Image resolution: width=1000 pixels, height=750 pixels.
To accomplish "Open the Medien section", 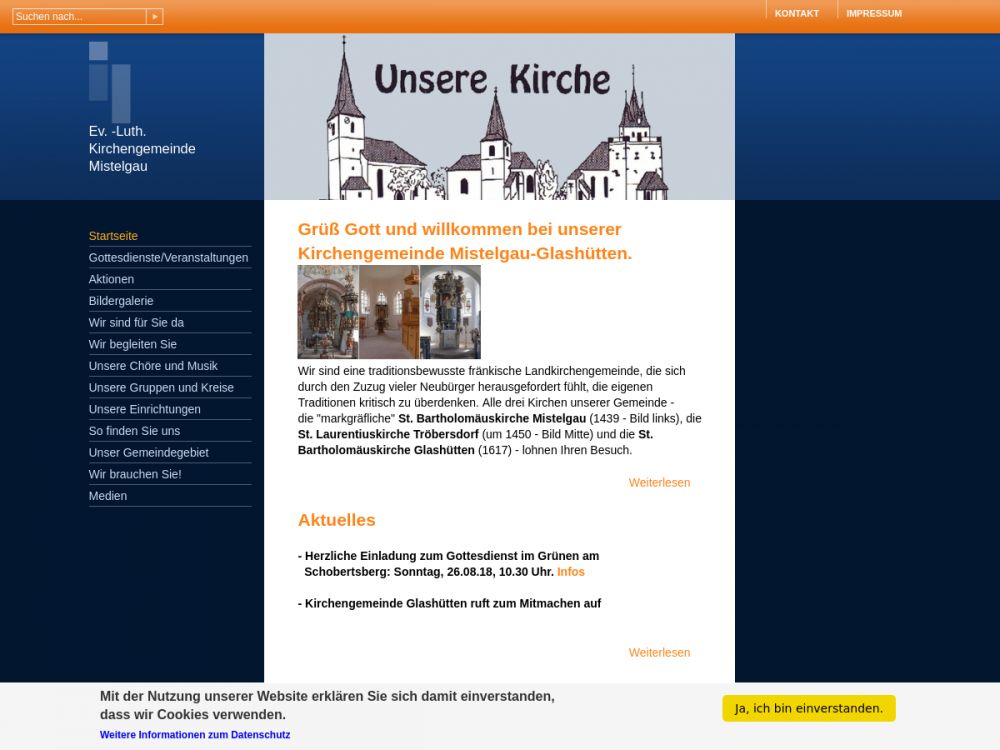I will [x=108, y=496].
